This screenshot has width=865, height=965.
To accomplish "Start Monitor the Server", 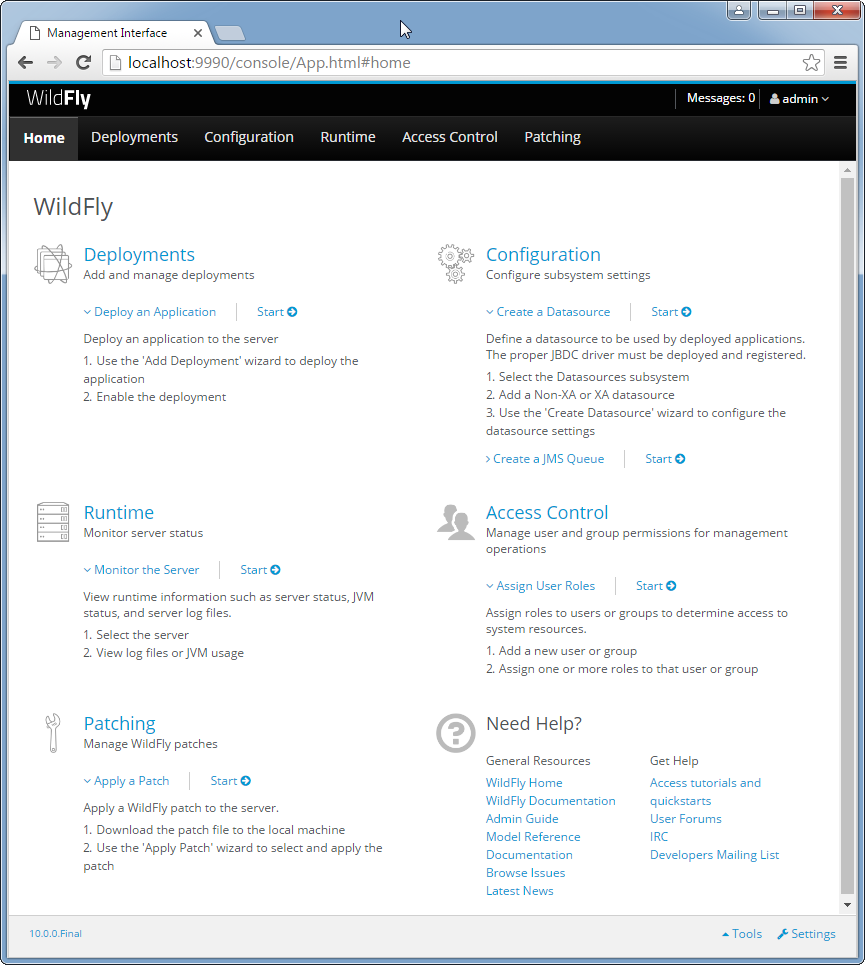I will click(x=260, y=570).
